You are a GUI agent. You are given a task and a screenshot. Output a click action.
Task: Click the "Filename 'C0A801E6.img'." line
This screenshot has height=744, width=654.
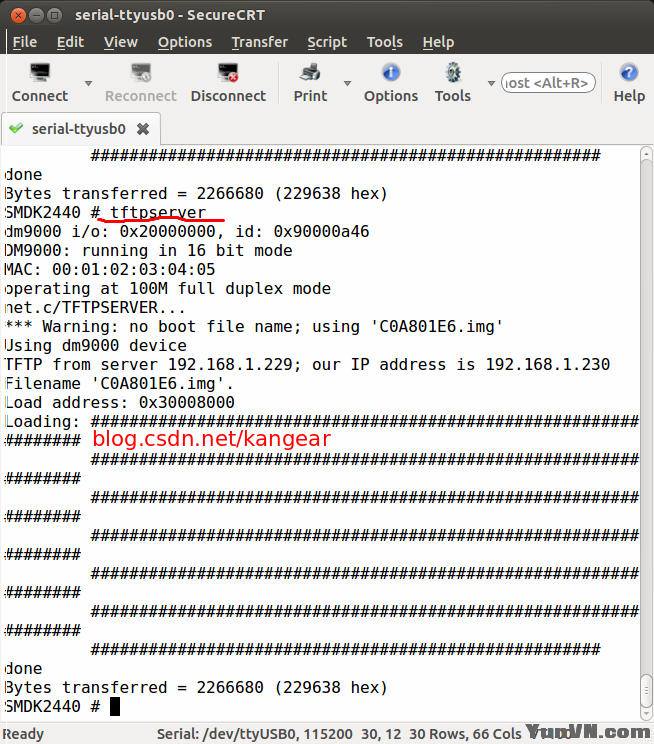(119, 383)
